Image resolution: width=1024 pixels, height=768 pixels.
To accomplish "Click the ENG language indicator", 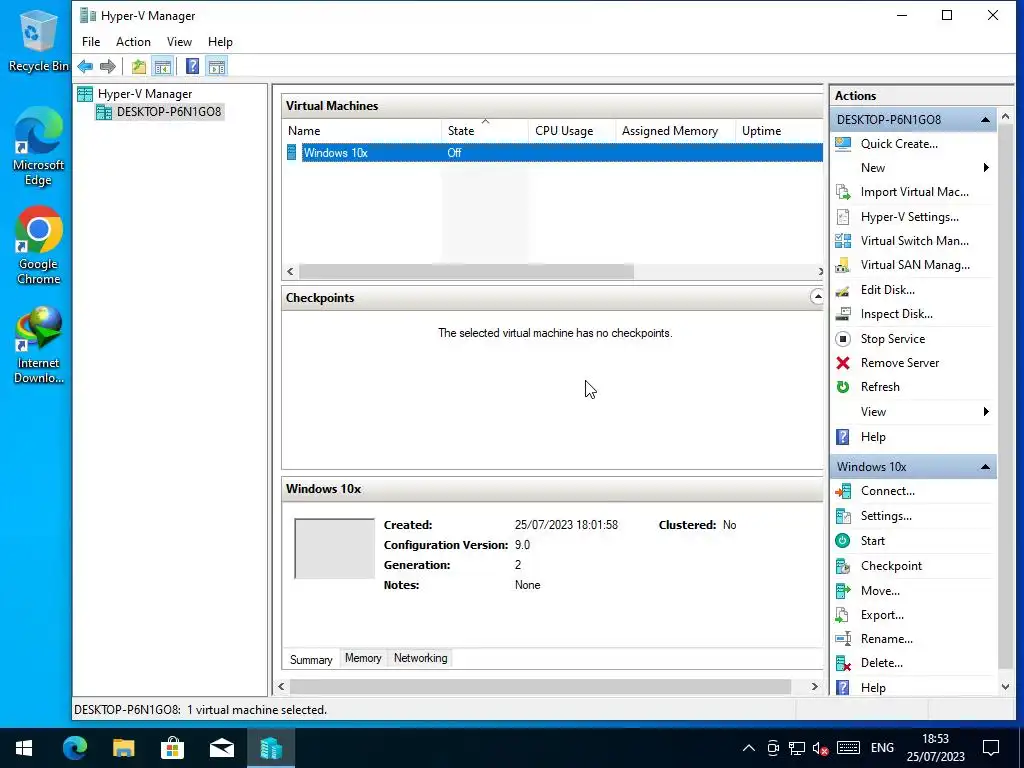I will (882, 748).
